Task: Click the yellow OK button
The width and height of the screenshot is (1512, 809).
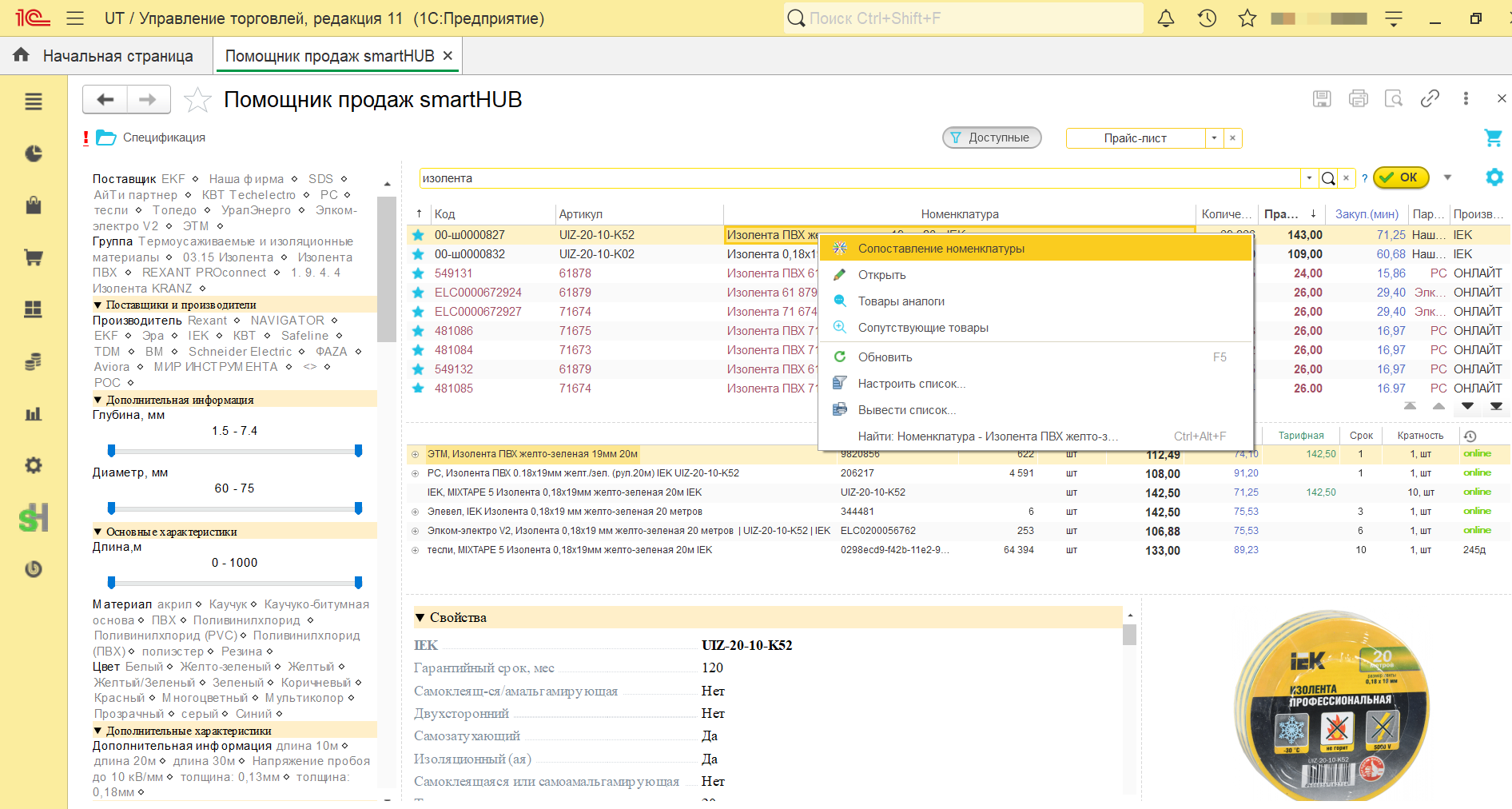Action: tap(1401, 177)
